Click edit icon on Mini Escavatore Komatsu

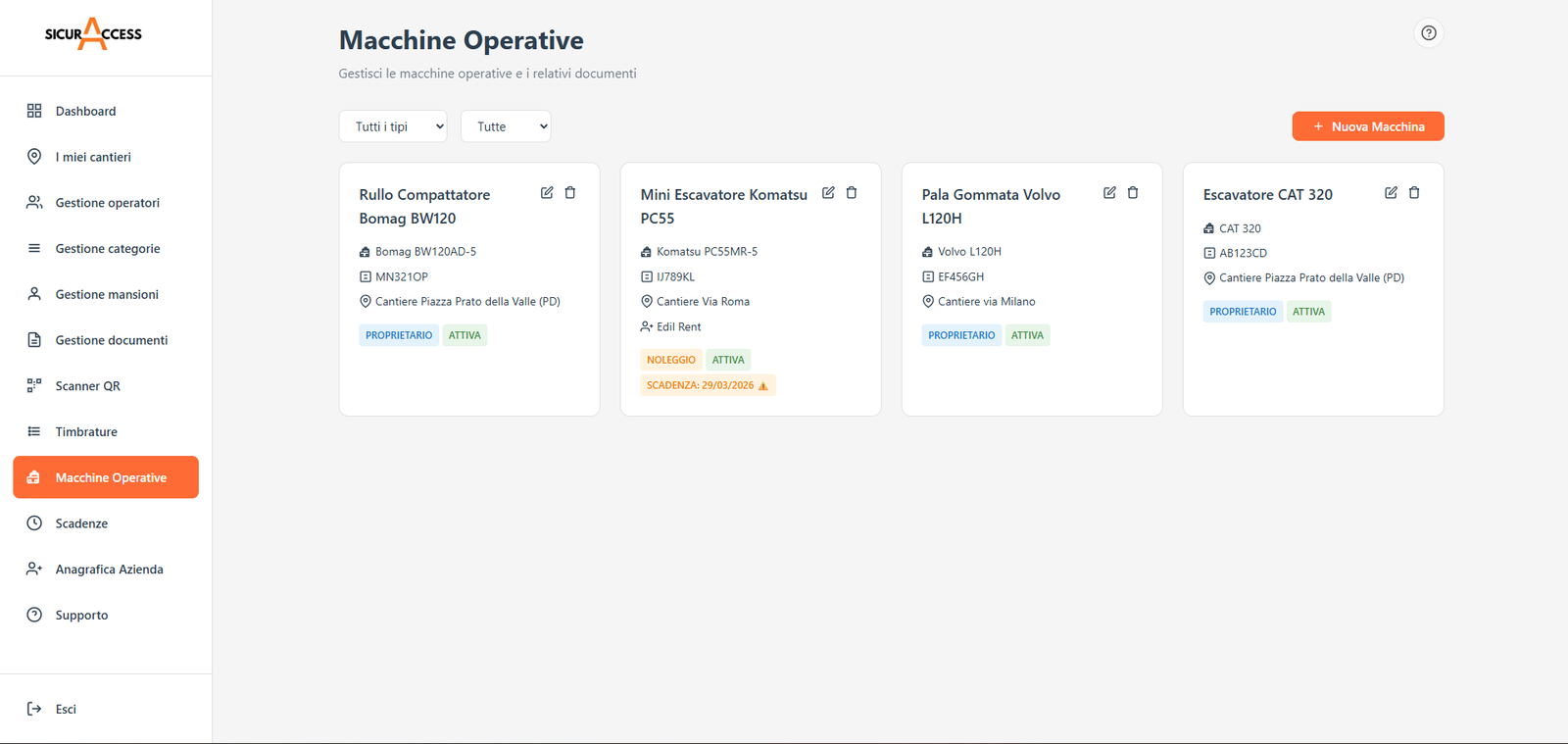pyautogui.click(x=828, y=193)
